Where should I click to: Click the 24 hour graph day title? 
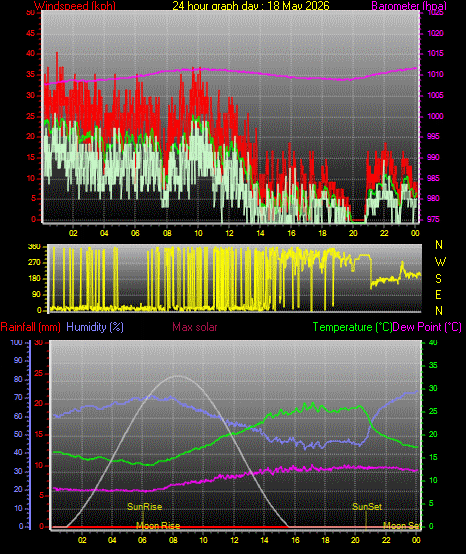point(251,6)
